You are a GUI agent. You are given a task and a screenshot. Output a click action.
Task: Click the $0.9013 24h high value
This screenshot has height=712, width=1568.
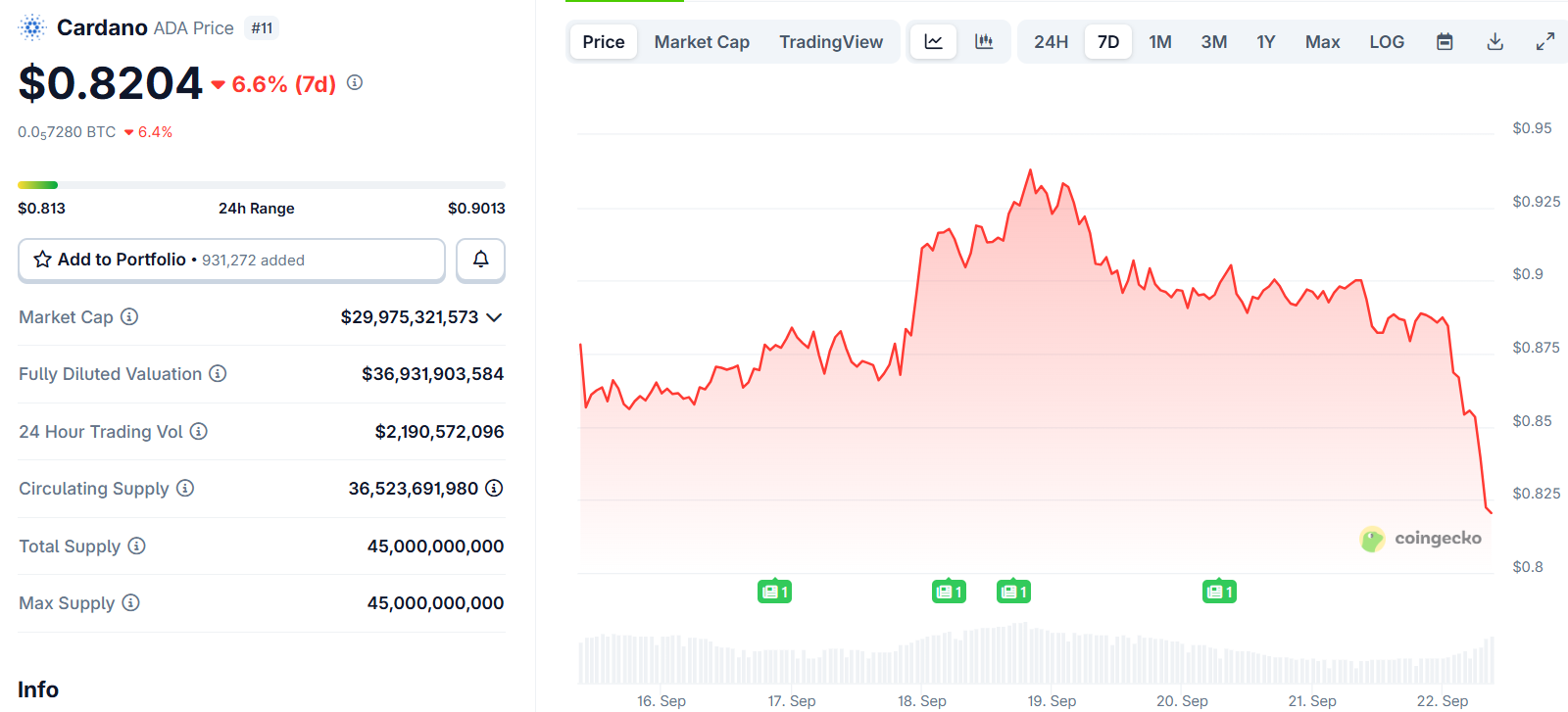(x=476, y=208)
